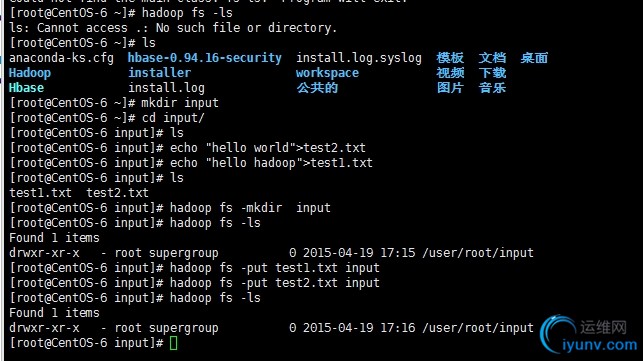Click test2.txt in the ls output
The image size is (643, 361).
click(117, 193)
